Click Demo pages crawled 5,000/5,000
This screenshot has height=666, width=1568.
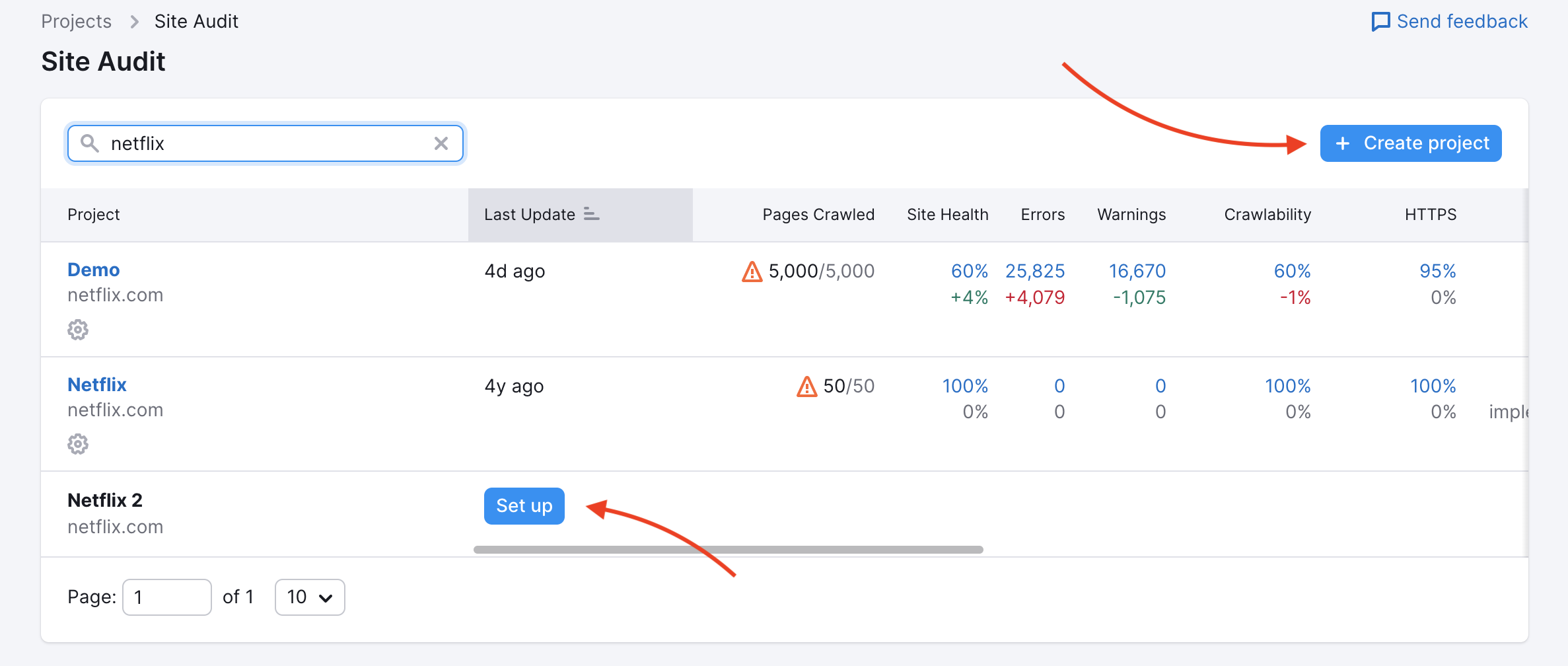pyautogui.click(x=822, y=272)
